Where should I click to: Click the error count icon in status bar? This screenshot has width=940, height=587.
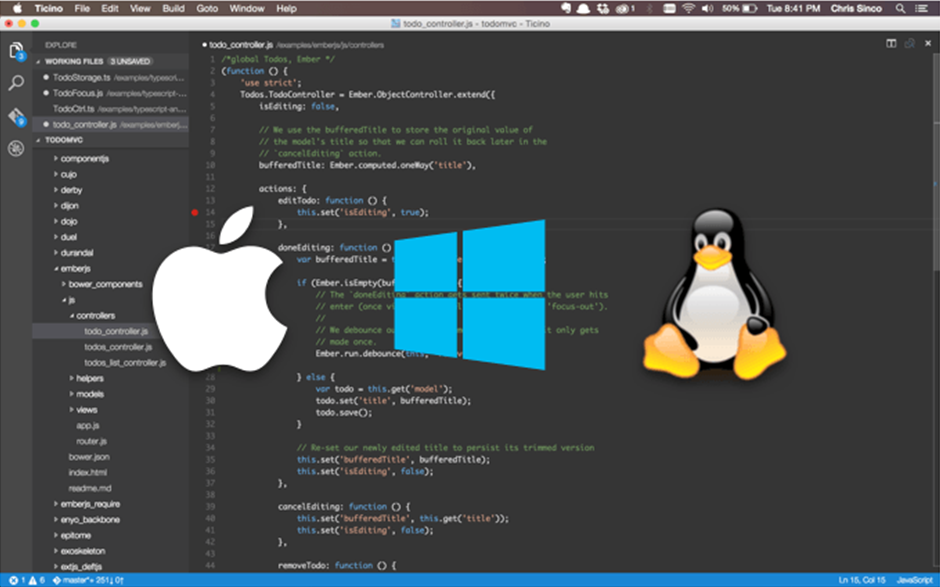pyautogui.click(x=13, y=580)
